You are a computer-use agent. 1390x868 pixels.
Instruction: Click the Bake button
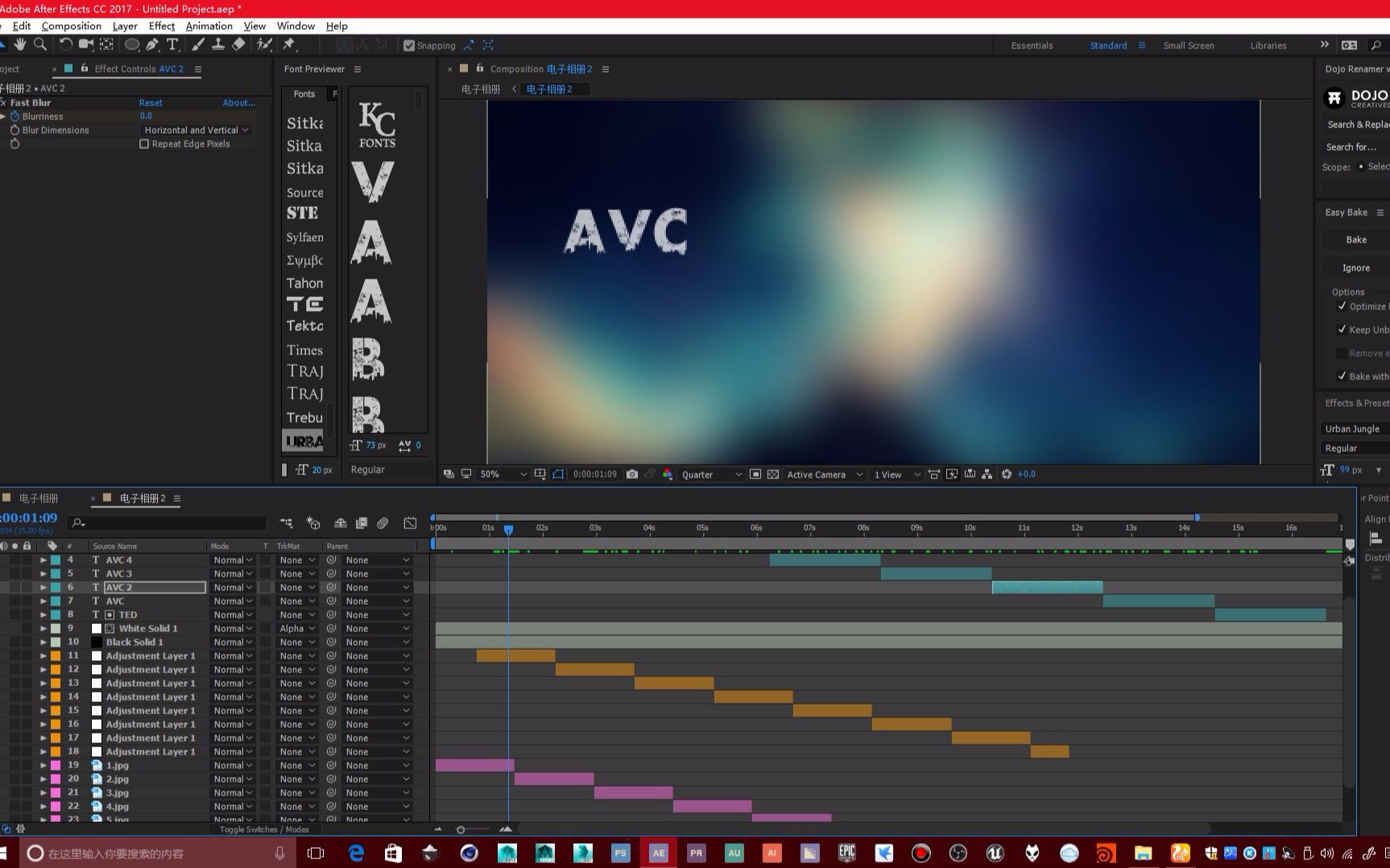(x=1356, y=240)
